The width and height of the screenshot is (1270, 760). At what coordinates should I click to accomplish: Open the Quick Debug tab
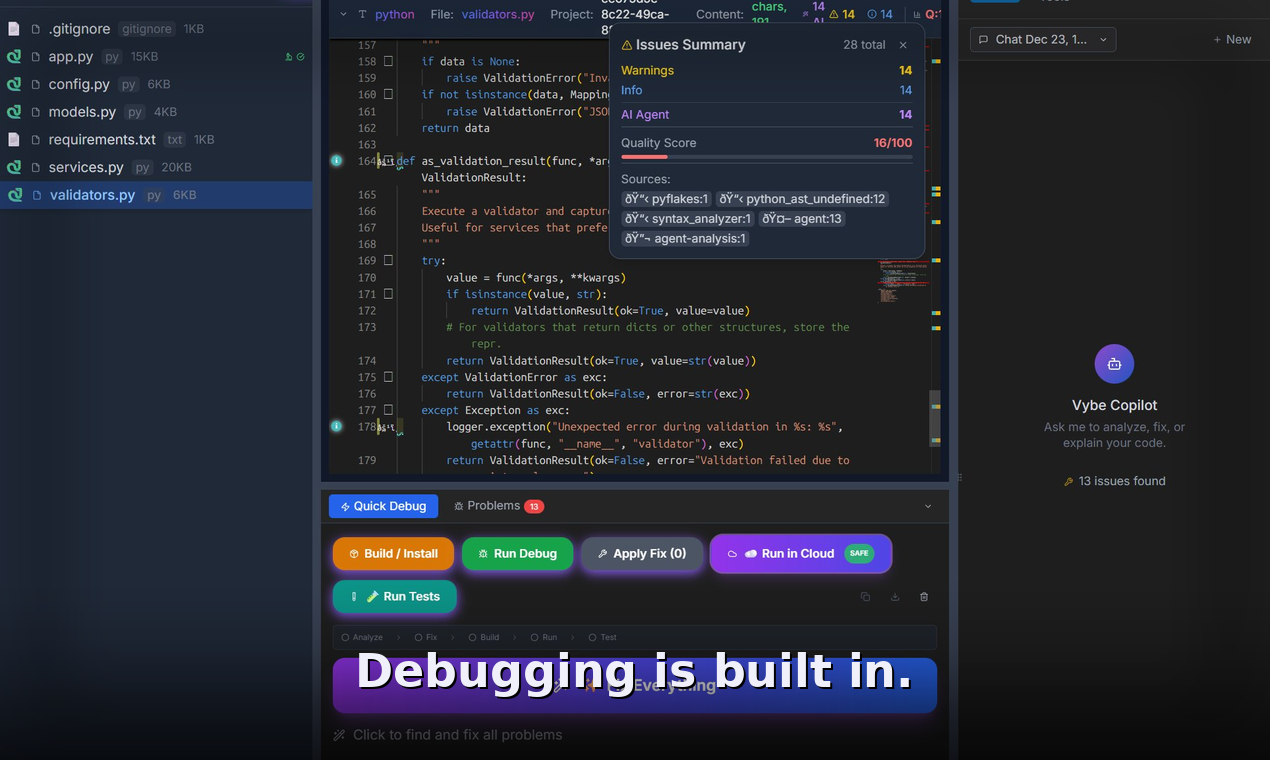pyautogui.click(x=383, y=505)
